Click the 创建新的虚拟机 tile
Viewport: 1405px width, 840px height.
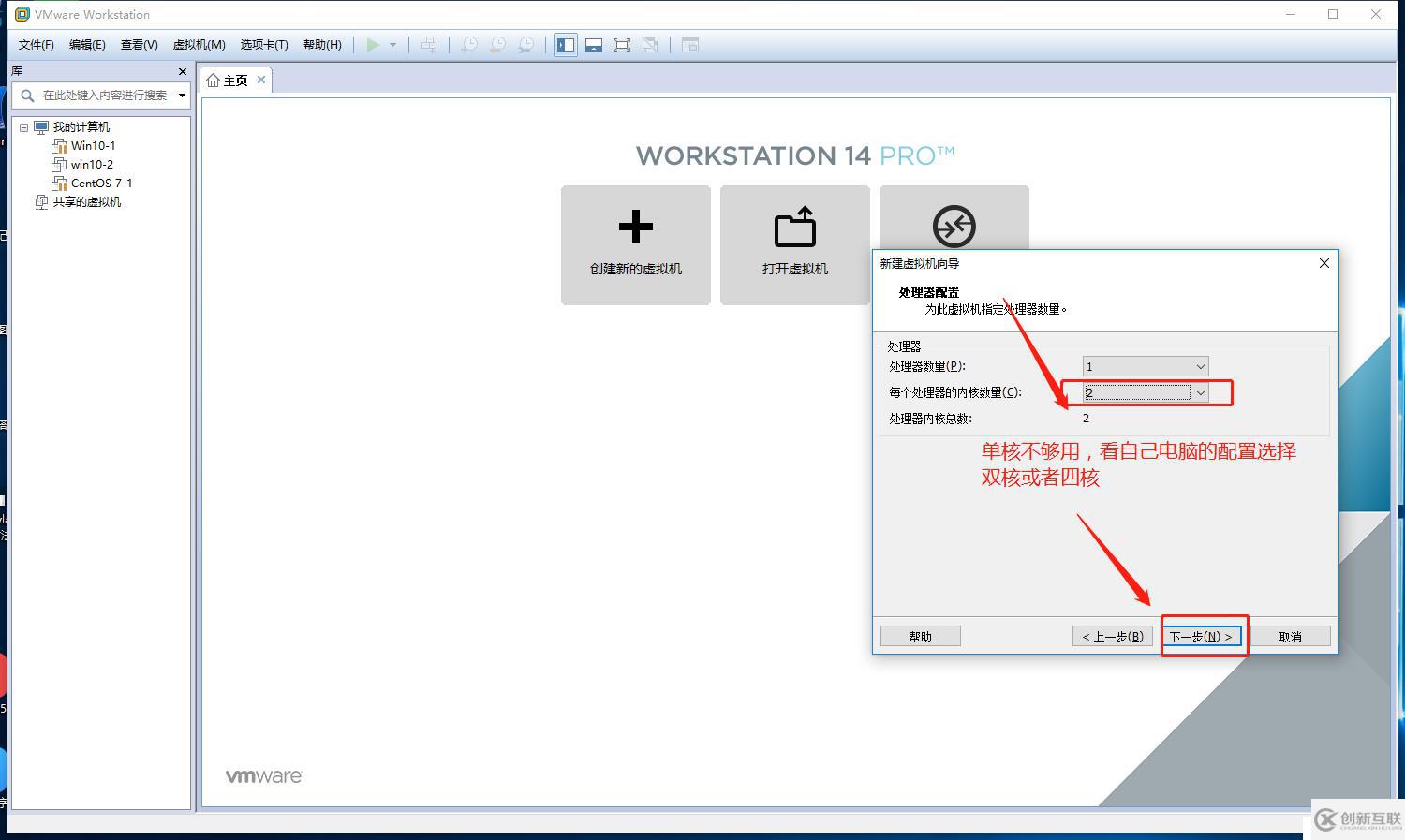(636, 245)
